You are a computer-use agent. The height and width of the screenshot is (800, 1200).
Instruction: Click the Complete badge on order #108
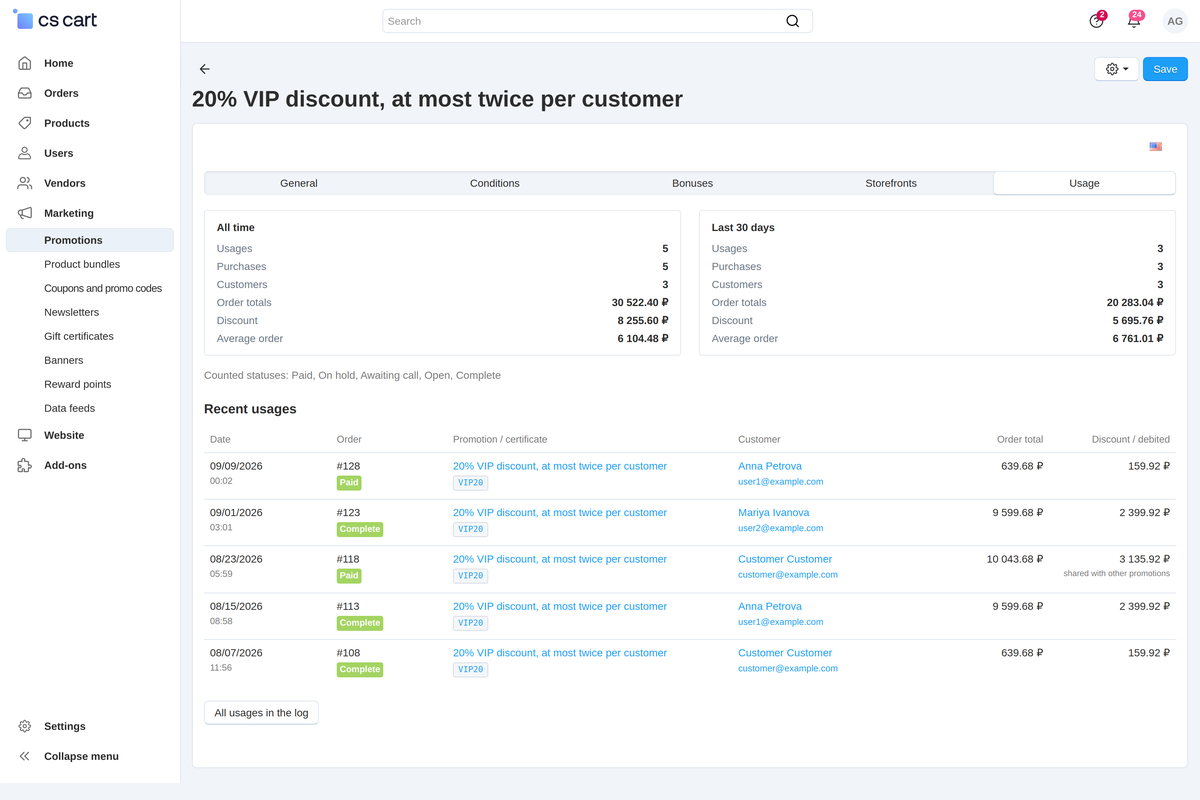pos(360,669)
